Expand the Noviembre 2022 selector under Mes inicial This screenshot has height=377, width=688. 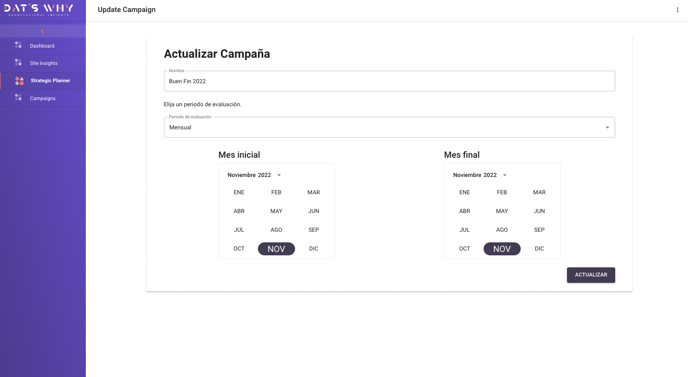tap(254, 175)
